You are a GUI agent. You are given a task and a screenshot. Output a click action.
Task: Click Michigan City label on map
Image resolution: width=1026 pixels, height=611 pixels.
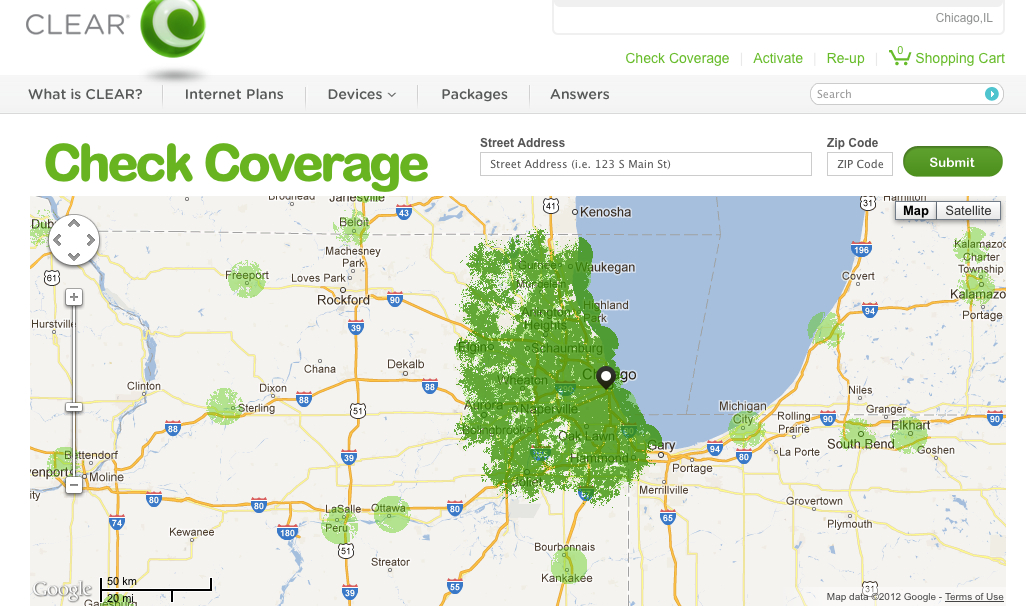coord(743,412)
